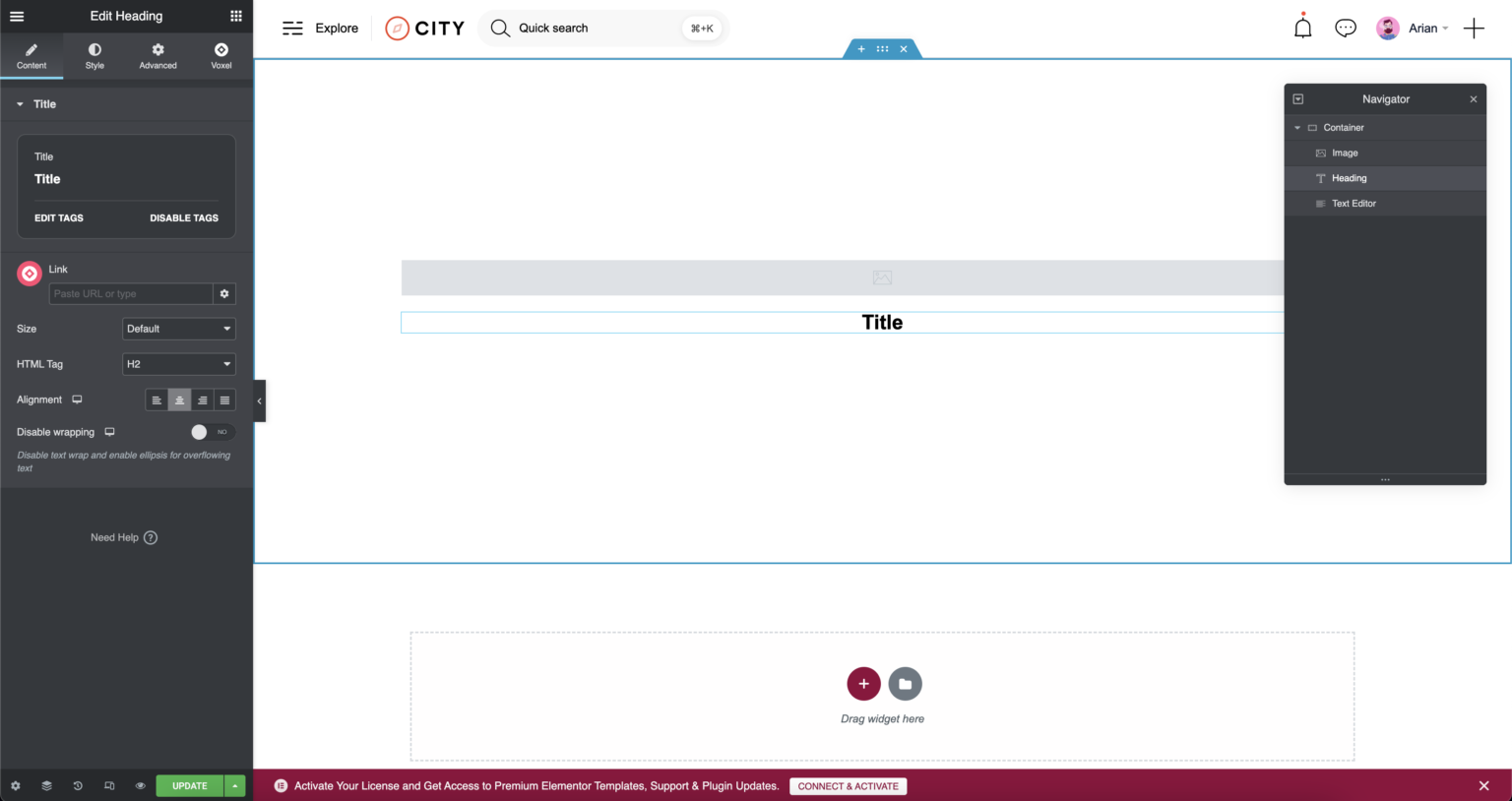Click the link options gear icon
1512x801 pixels.
[224, 294]
